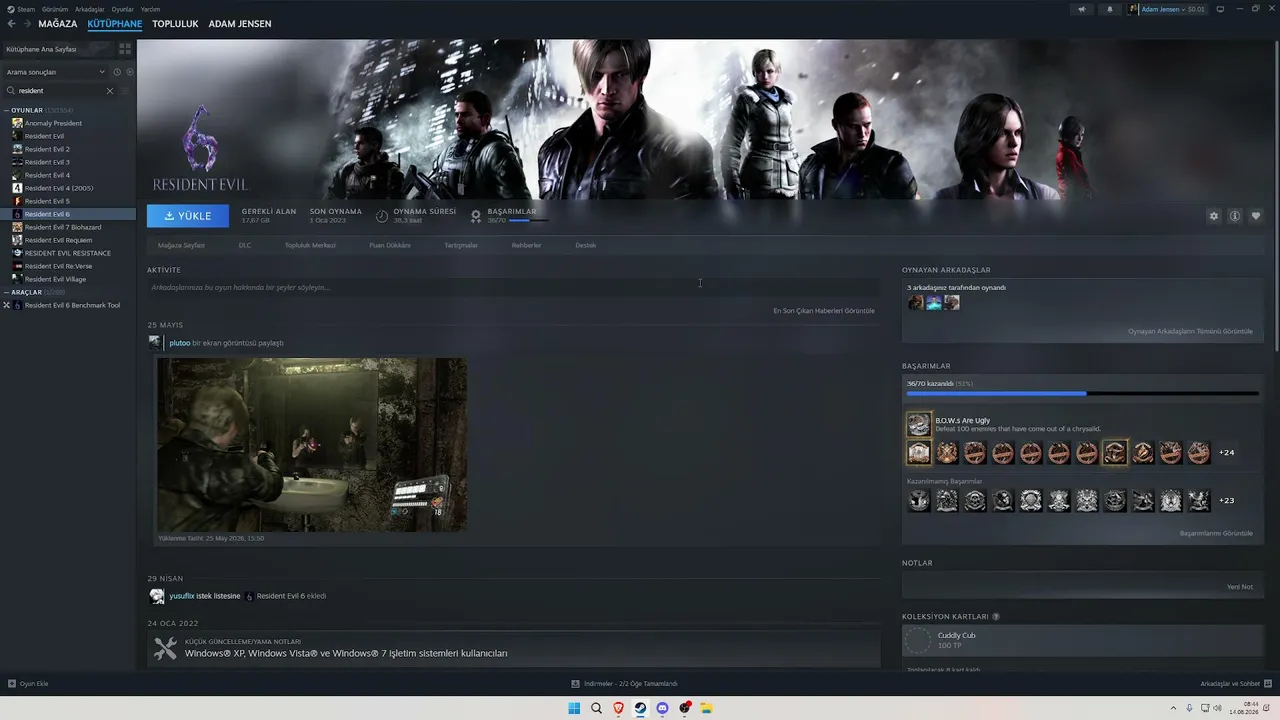Viewport: 1280px width, 720px height.
Task: Go back with the left navigation arrow
Action: coord(11,24)
